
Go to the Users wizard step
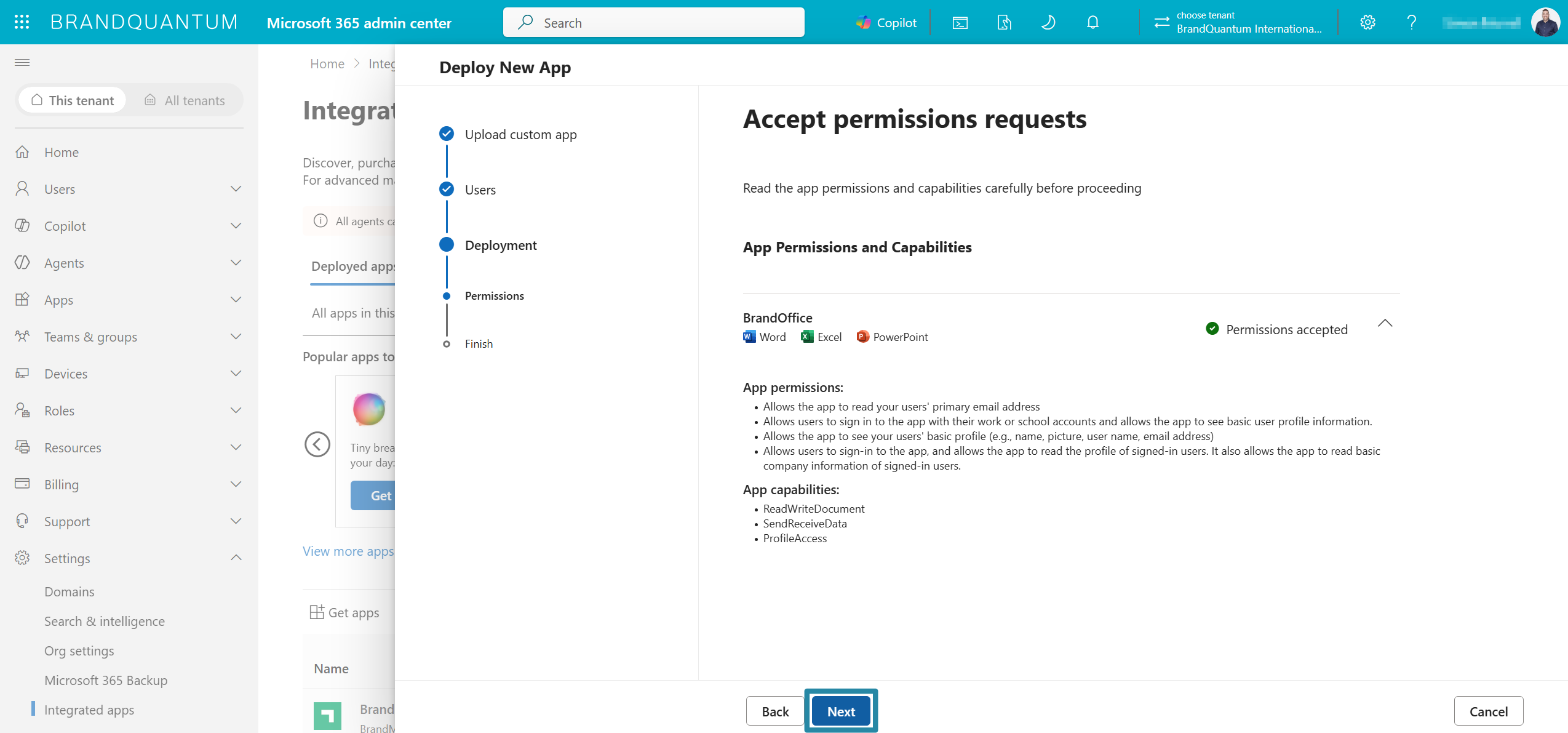pos(480,190)
